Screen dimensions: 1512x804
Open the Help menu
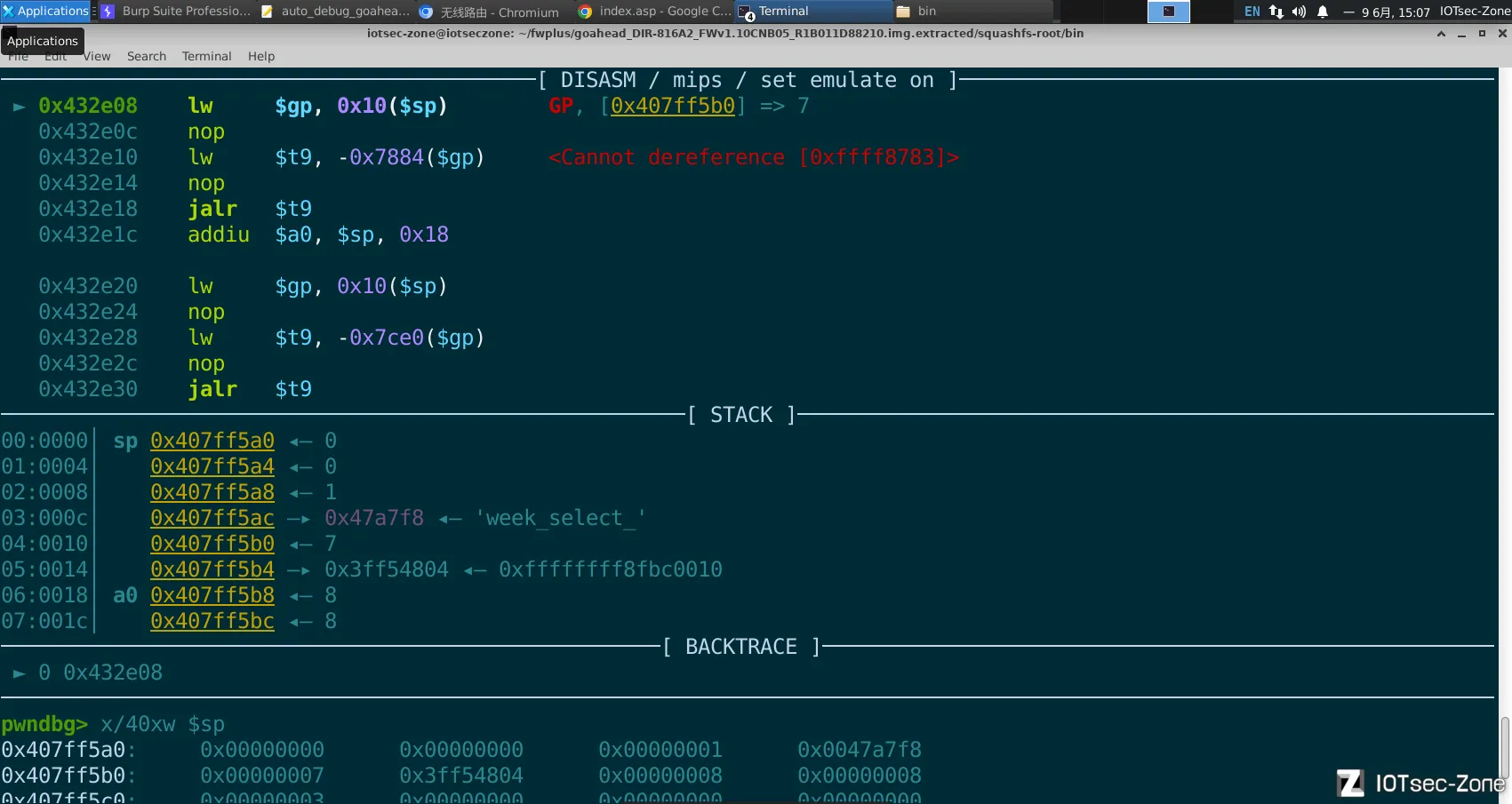click(261, 56)
